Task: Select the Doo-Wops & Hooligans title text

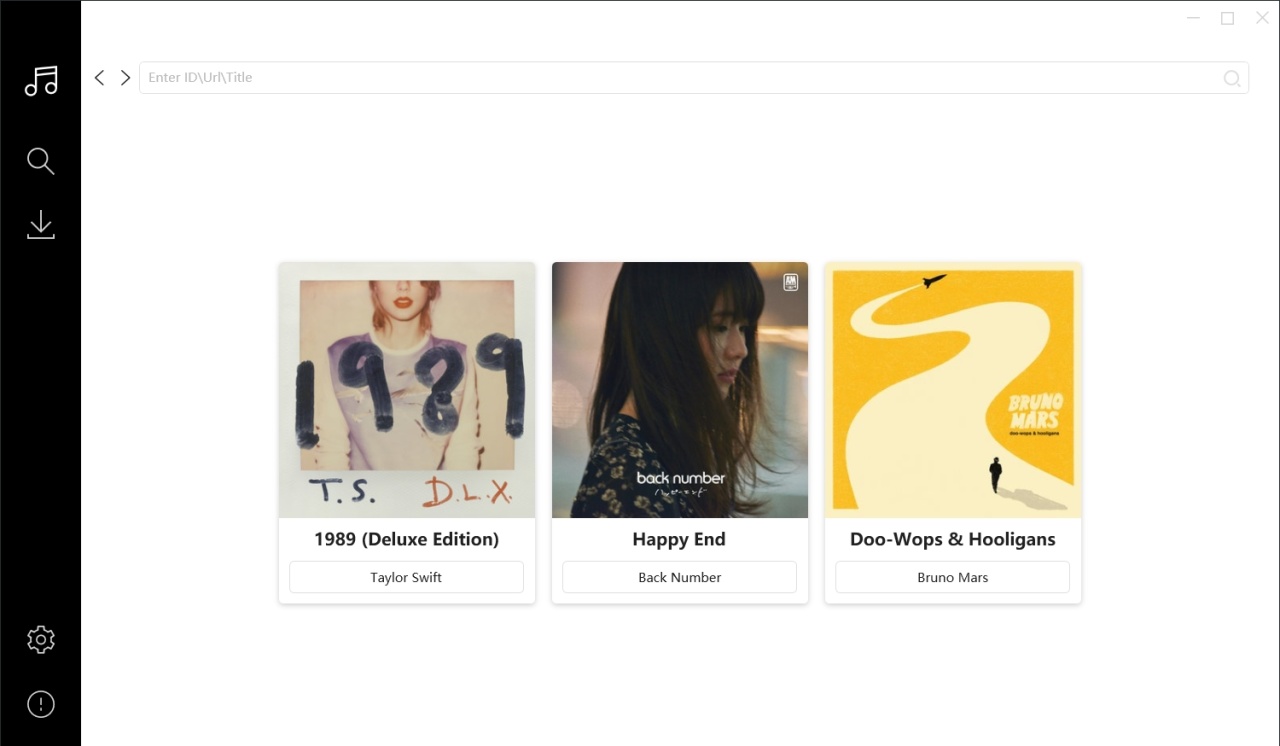Action: 952,539
